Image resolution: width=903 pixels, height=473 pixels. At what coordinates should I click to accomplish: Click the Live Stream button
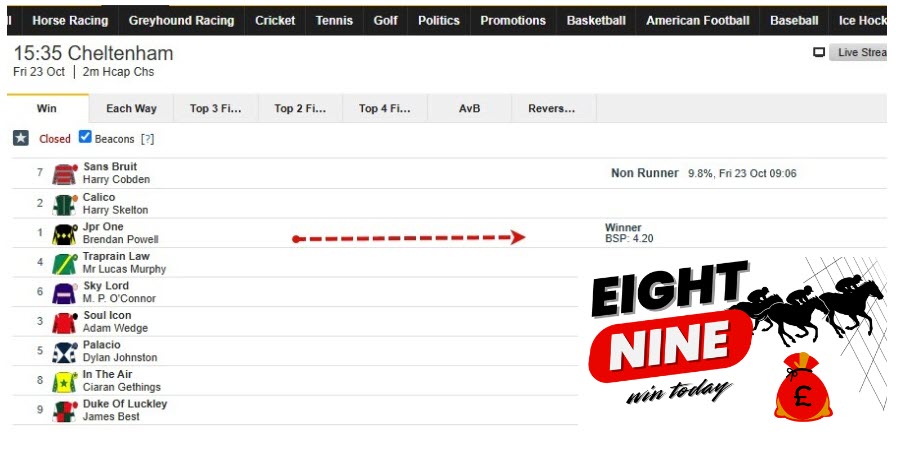pos(859,52)
